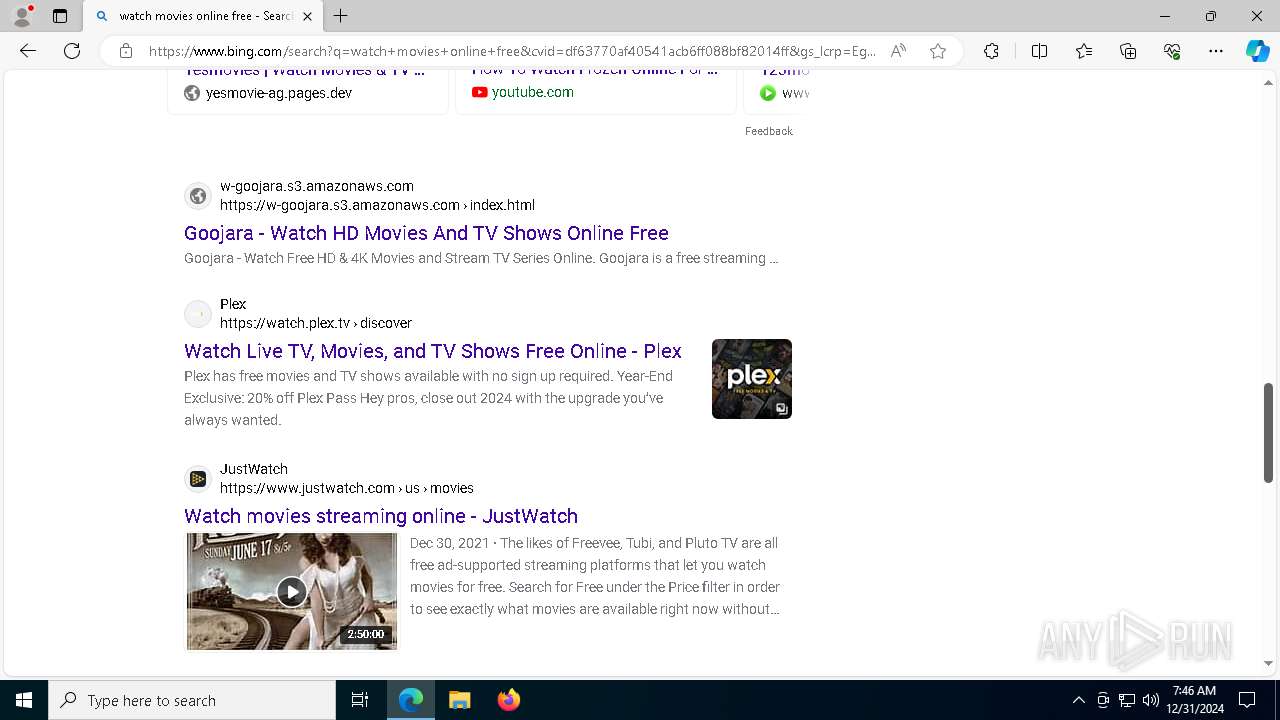Open Watch movies streaming online JustWatch
Screen dimensions: 1280x720
(381, 516)
